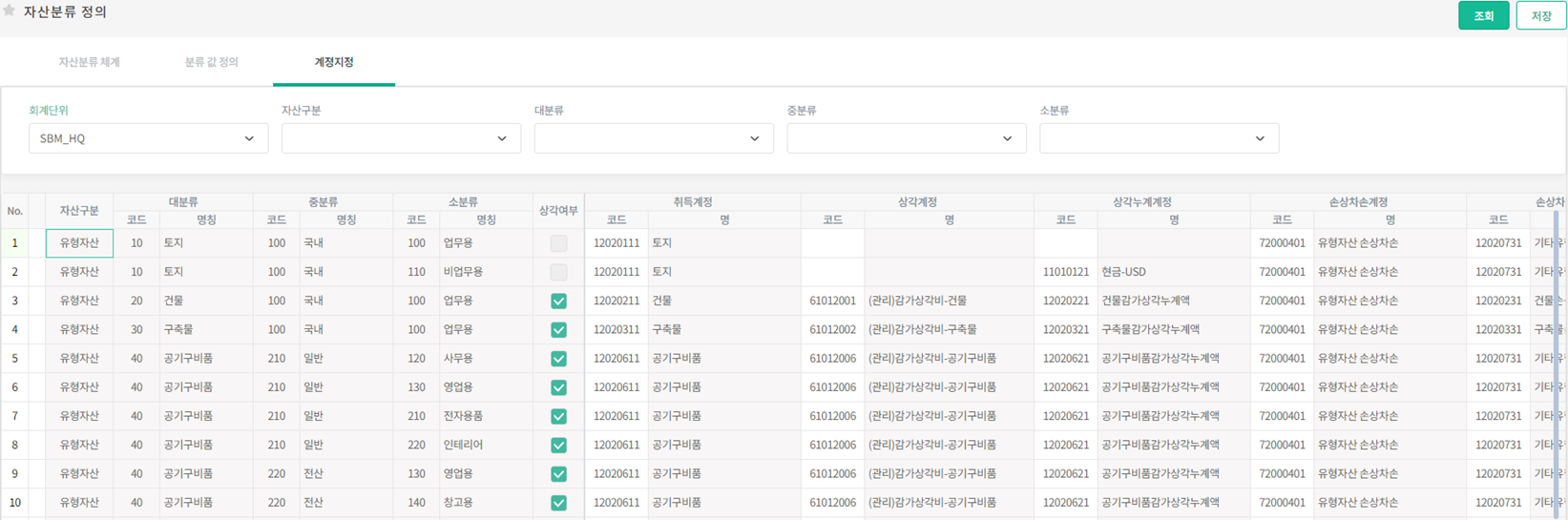The image size is (1568, 520).
Task: Check 상각여부 for the 비업무용 row
Action: point(558,272)
